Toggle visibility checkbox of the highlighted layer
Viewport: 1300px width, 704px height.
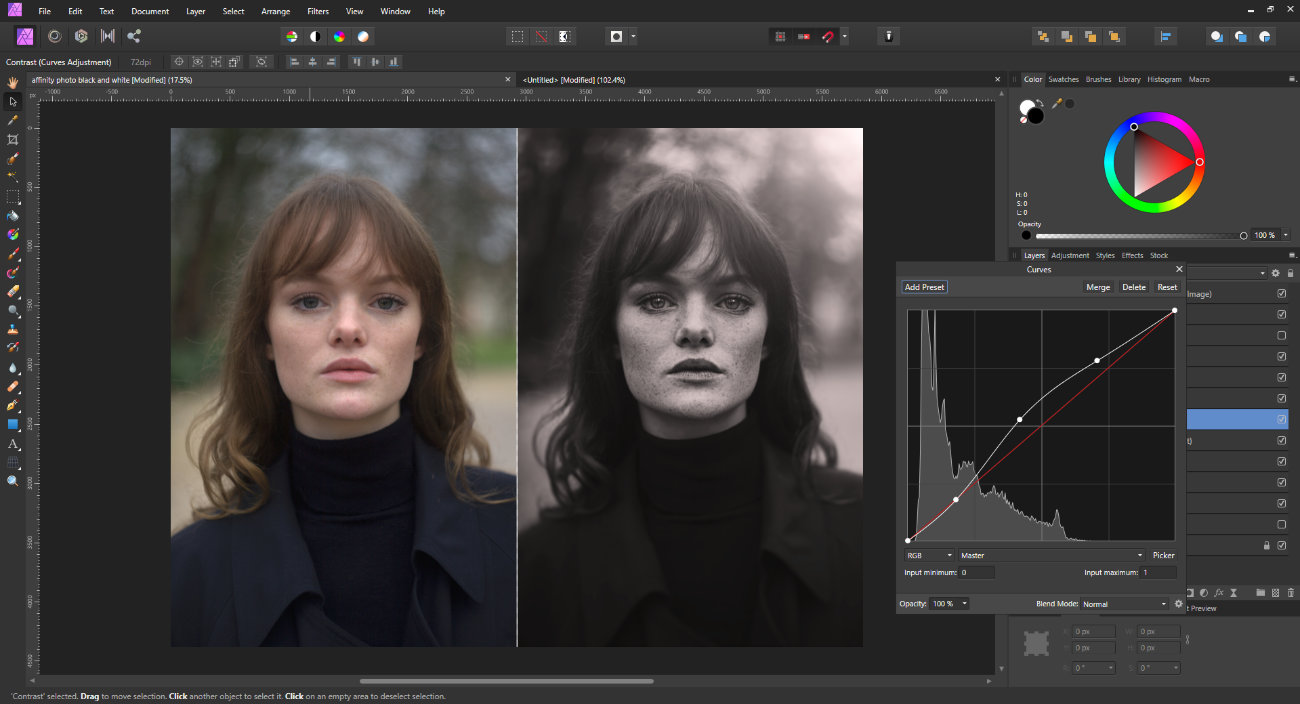(1281, 419)
